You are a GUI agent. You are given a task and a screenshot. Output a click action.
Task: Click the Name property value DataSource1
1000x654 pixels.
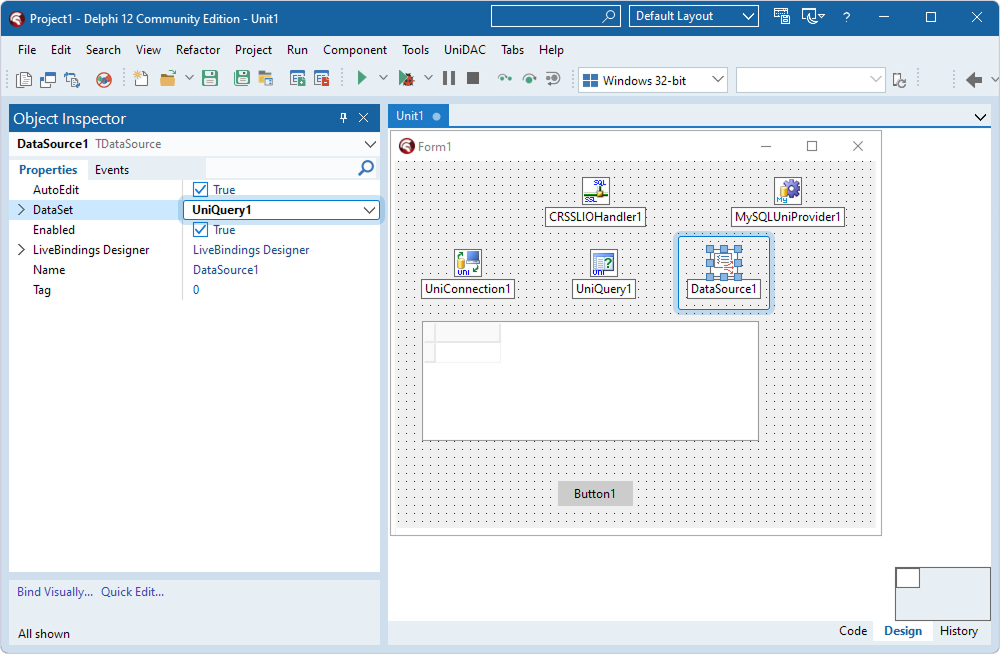point(226,270)
